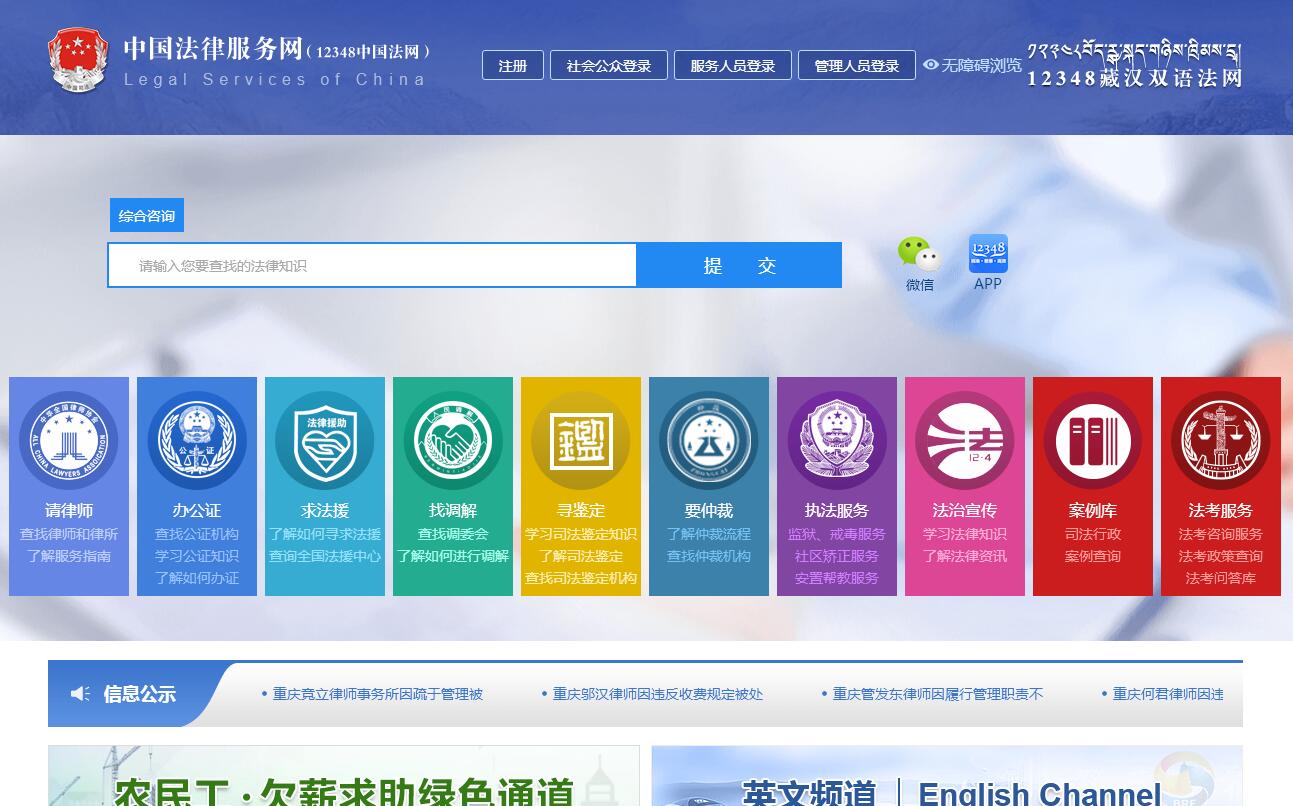The image size is (1293, 806).
Task: Open the 12348 APP icon
Action: (x=988, y=254)
